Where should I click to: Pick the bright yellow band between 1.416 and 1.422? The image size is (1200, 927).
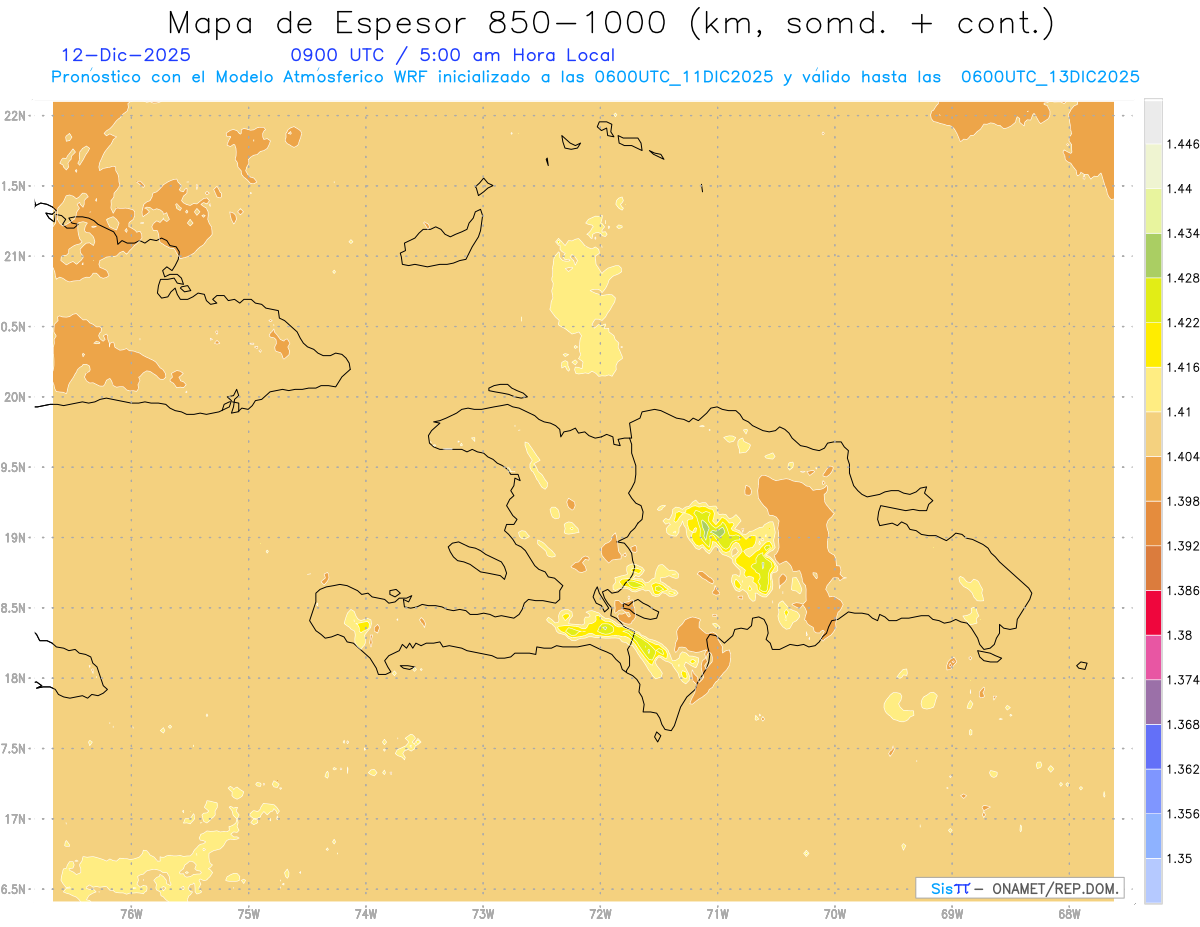pos(1153,345)
